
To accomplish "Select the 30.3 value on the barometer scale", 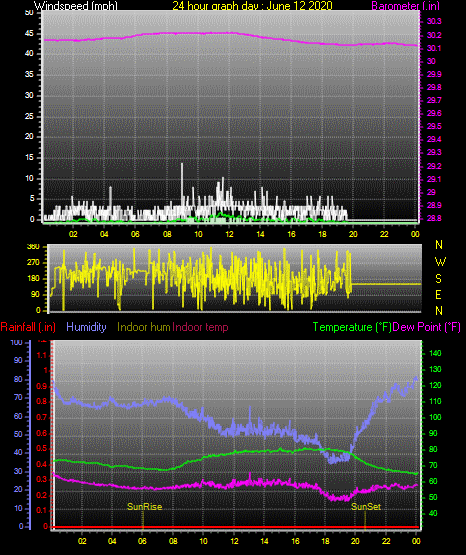I will [x=434, y=21].
